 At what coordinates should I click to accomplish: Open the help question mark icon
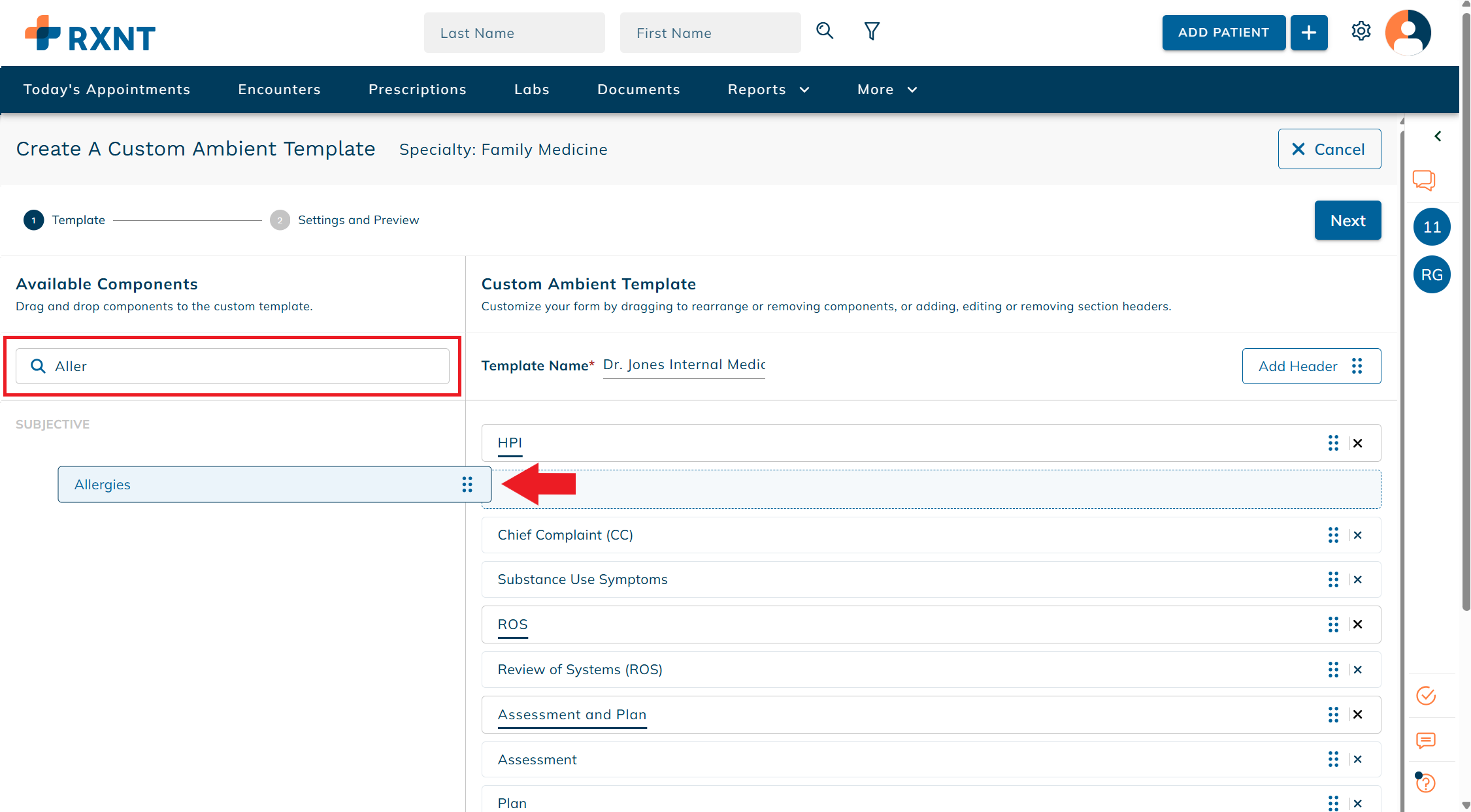coord(1425,782)
